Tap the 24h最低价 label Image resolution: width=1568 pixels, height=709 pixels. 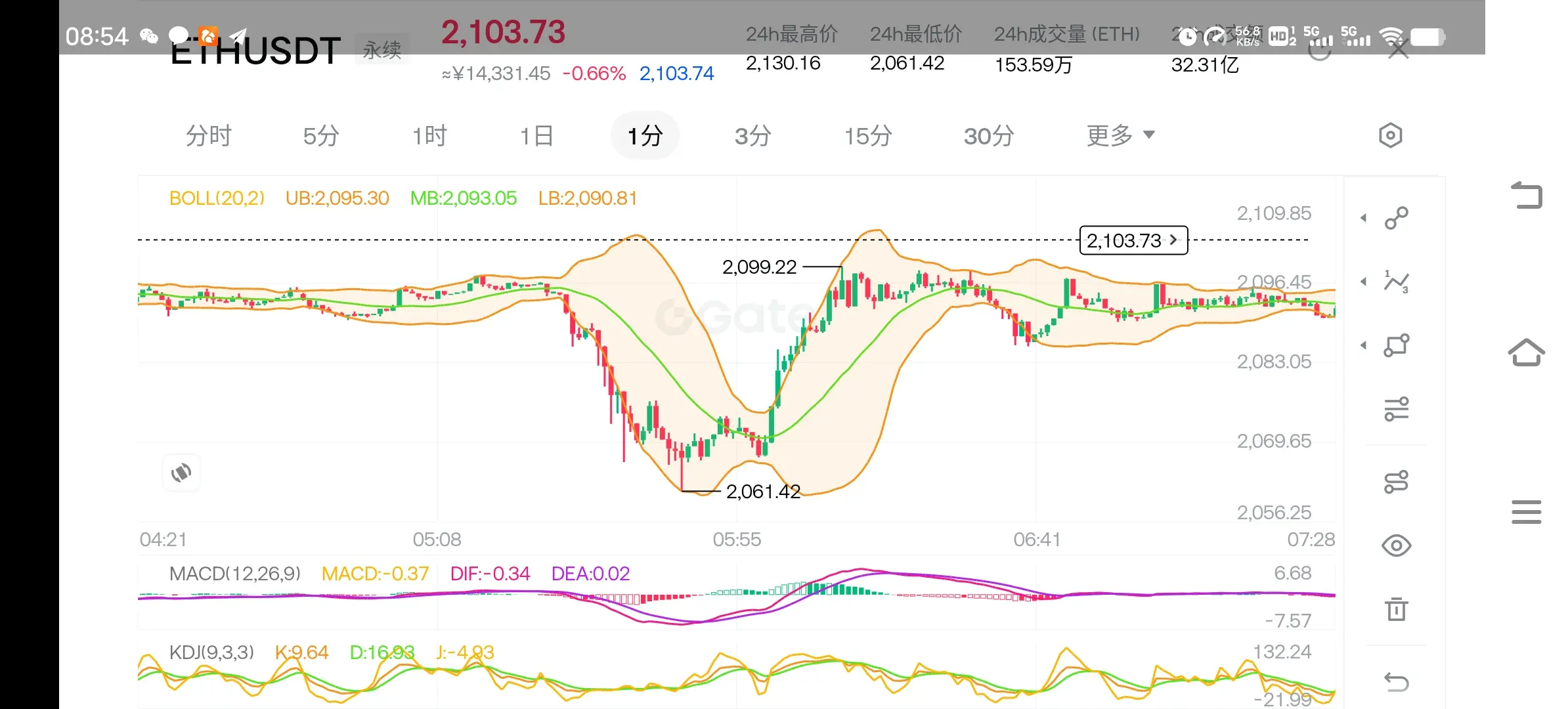[916, 34]
